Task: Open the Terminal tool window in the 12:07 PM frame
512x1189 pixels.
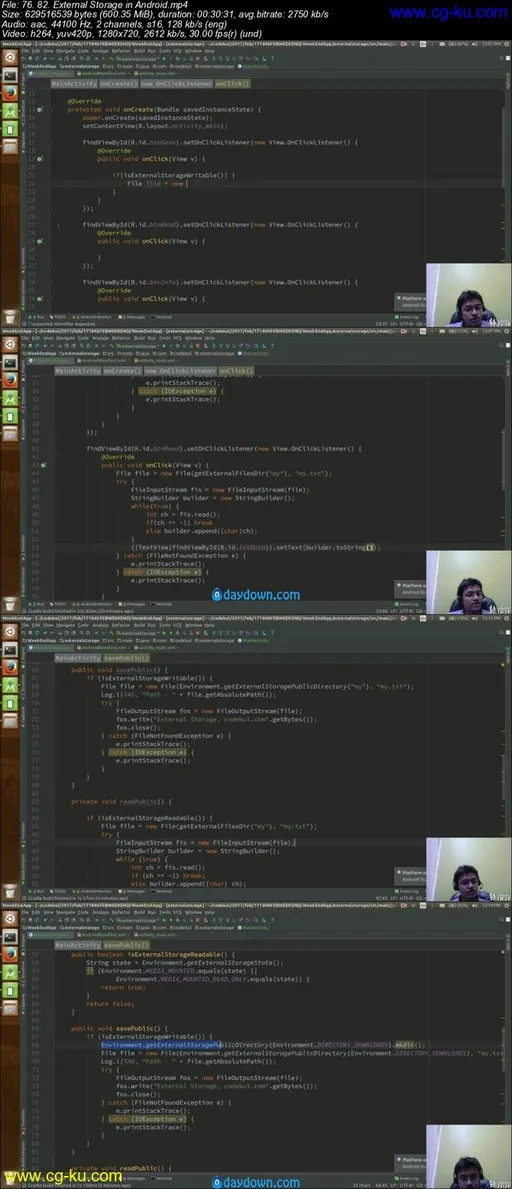Action: pyautogui.click(x=162, y=604)
